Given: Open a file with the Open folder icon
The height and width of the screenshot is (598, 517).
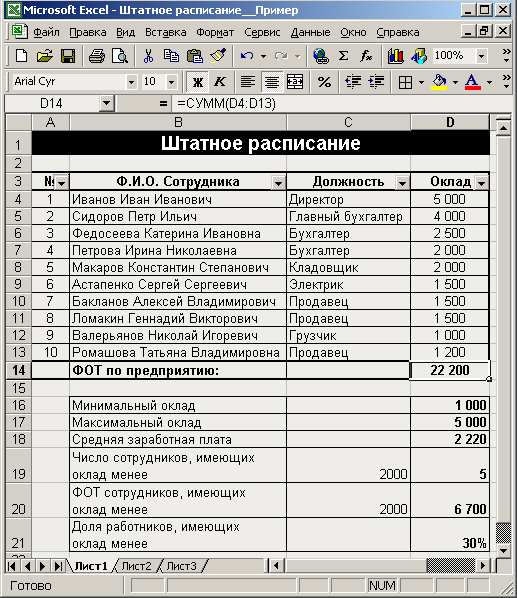Looking at the screenshot, I should [x=45, y=56].
